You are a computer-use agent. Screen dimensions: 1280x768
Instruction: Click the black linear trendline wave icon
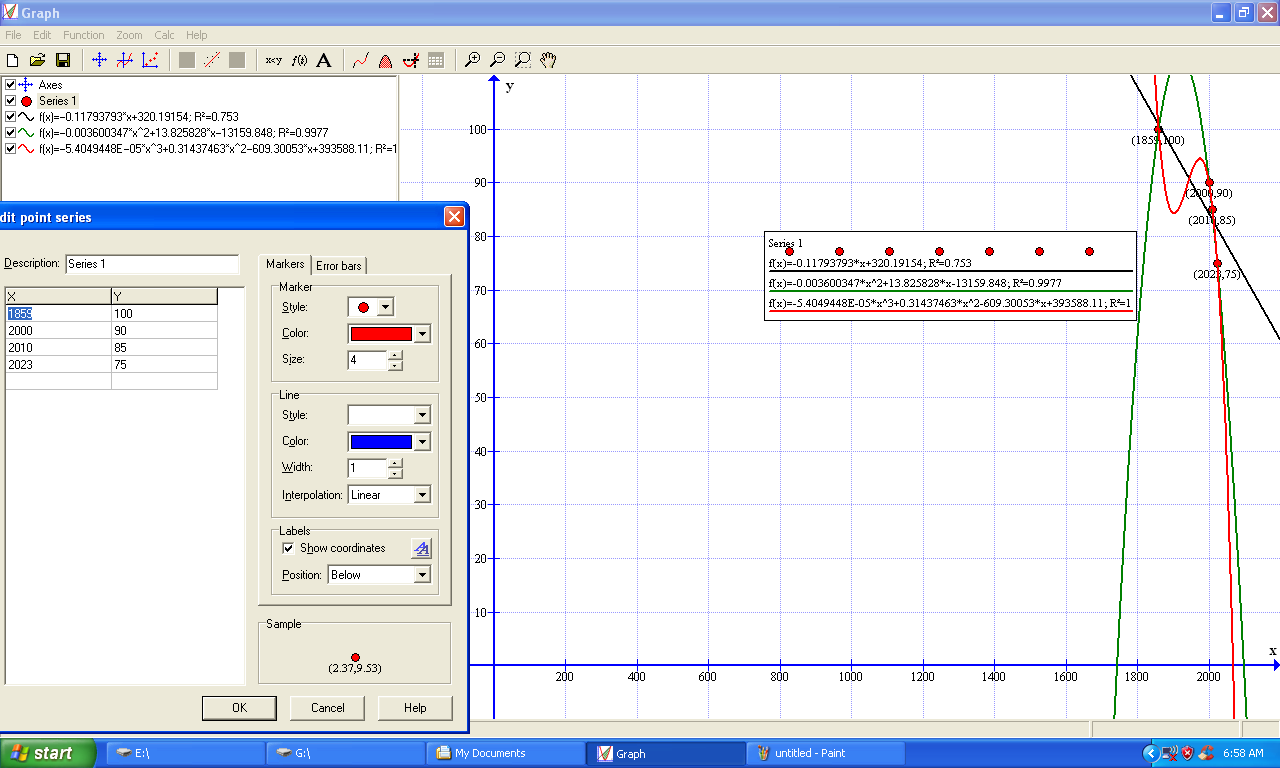27,117
